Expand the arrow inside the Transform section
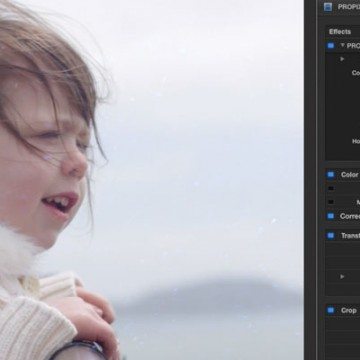The image size is (360, 360). coord(342,277)
